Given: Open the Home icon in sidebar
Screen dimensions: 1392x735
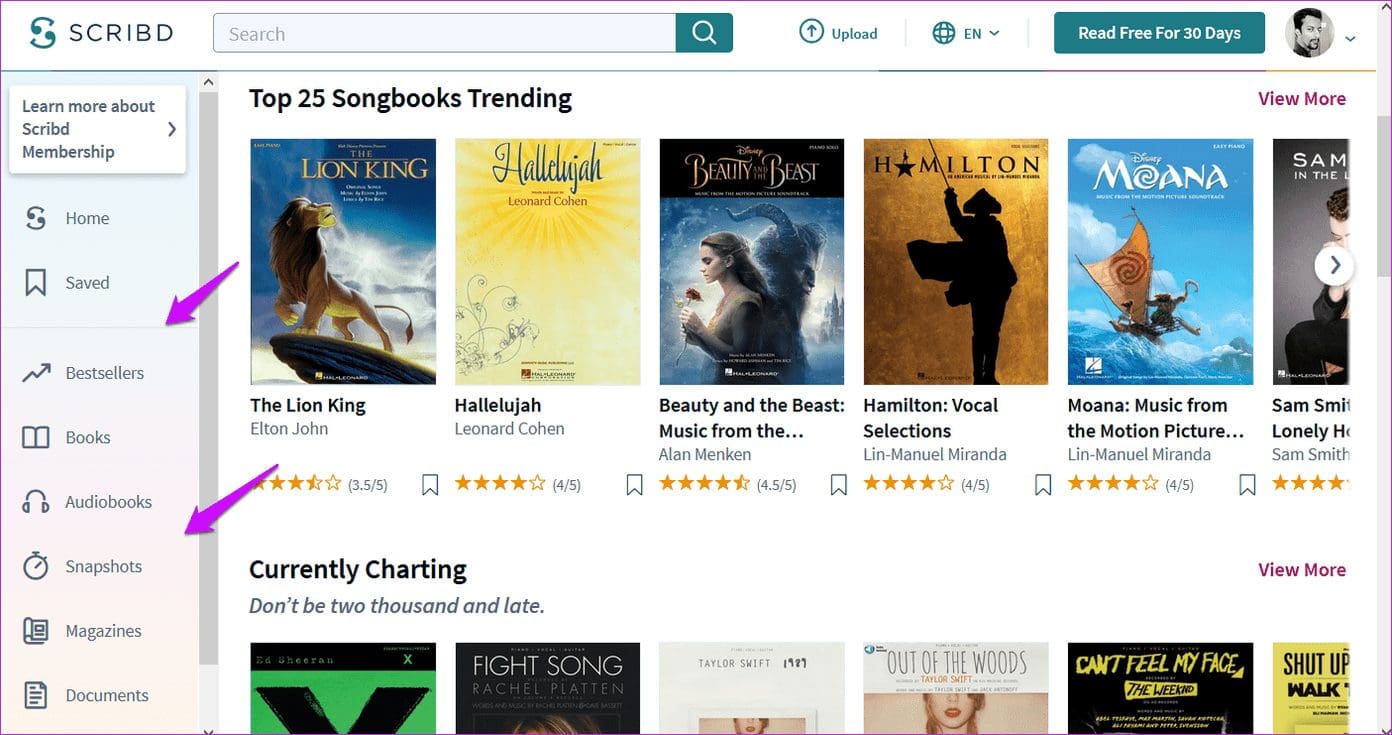Looking at the screenshot, I should coord(36,218).
